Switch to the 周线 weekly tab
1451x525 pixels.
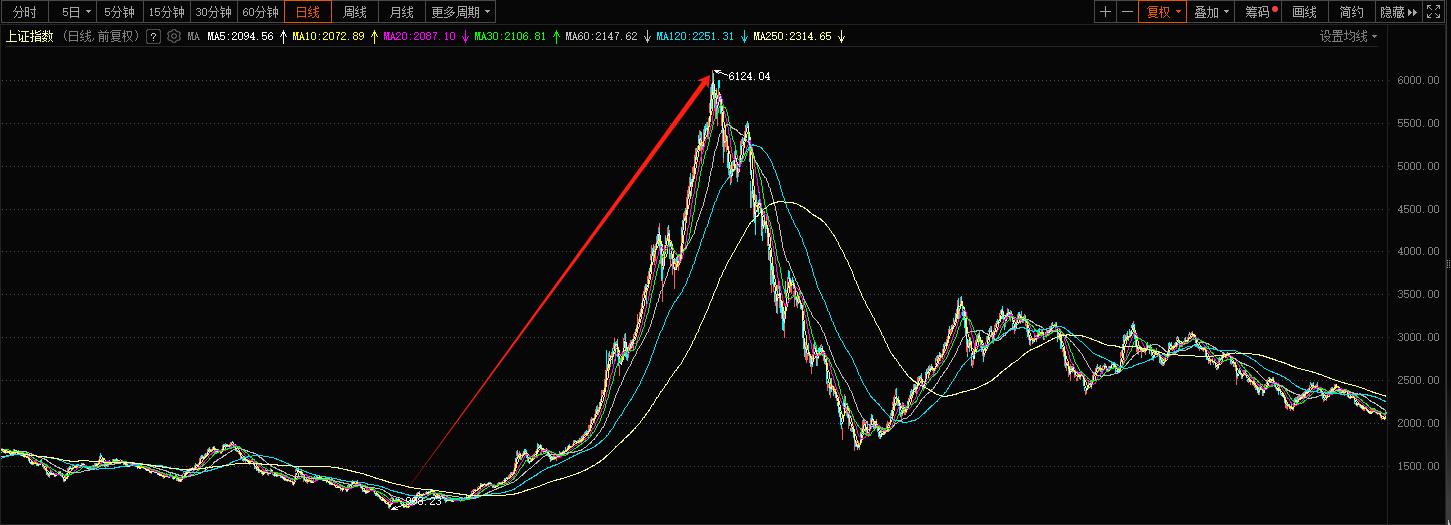coord(355,12)
